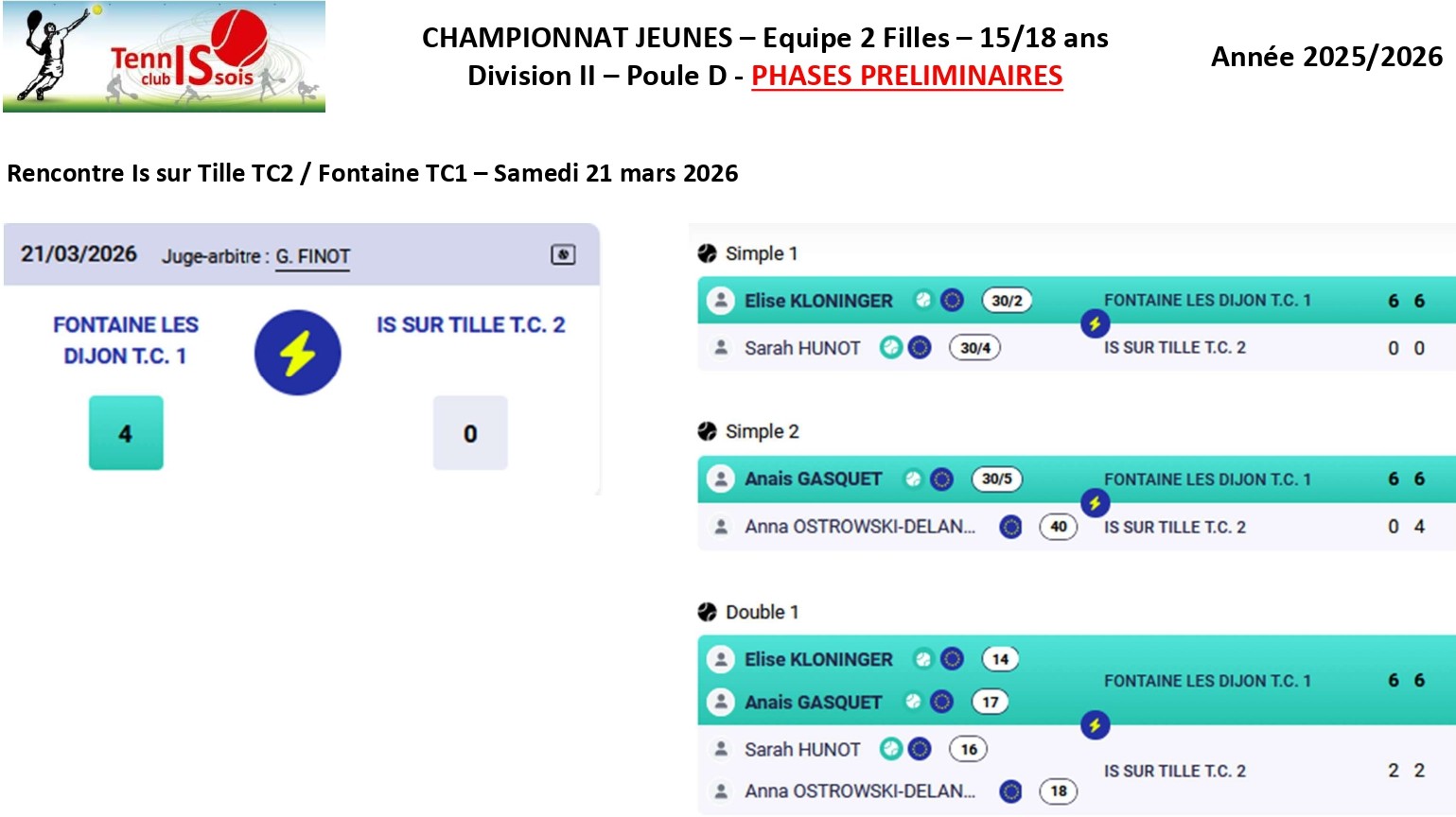Select Elise KLONINGER's avatar icon in Simple 1
Viewport: 1456px width, 817px height.
[721, 301]
